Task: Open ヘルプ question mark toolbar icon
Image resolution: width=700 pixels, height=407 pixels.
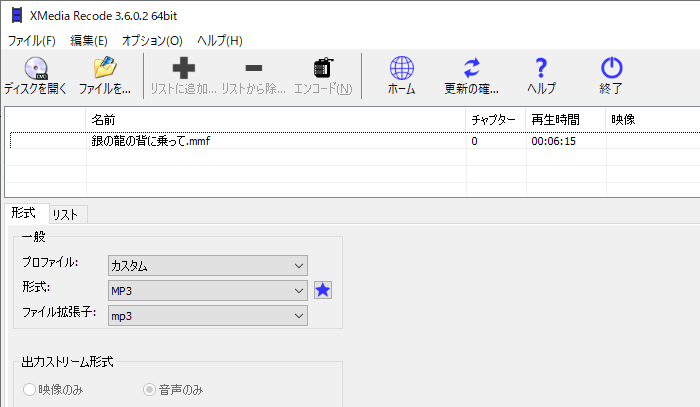Action: (x=541, y=68)
